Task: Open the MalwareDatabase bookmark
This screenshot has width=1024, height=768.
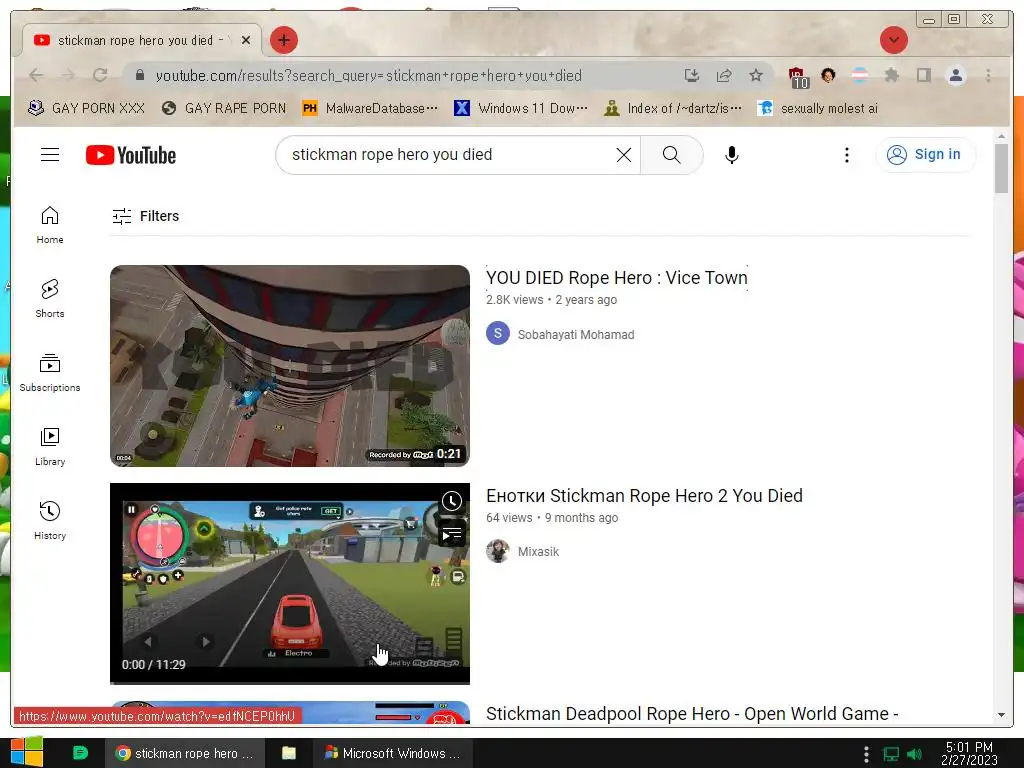Action: click(x=369, y=108)
